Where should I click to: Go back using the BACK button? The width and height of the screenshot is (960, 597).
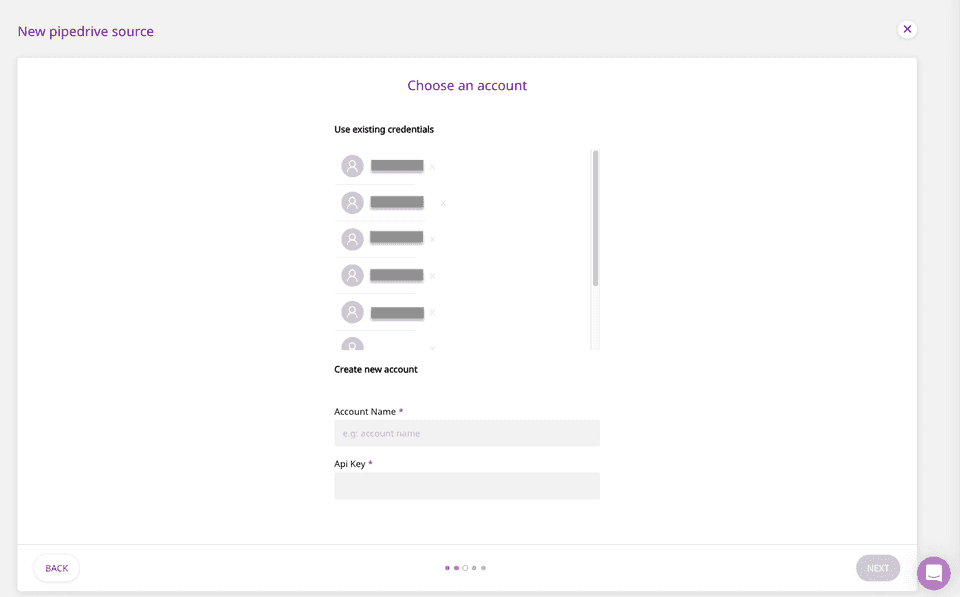tap(56, 567)
